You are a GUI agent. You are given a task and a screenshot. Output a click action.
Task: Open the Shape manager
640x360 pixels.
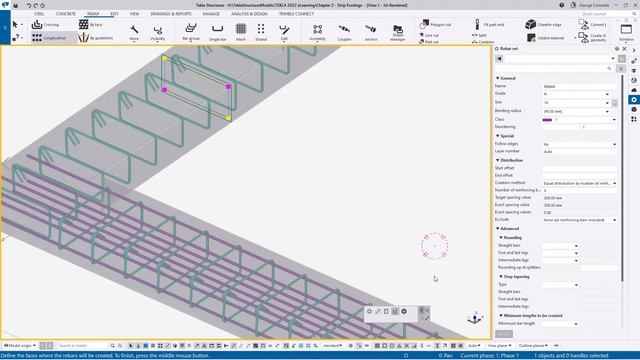tap(398, 33)
